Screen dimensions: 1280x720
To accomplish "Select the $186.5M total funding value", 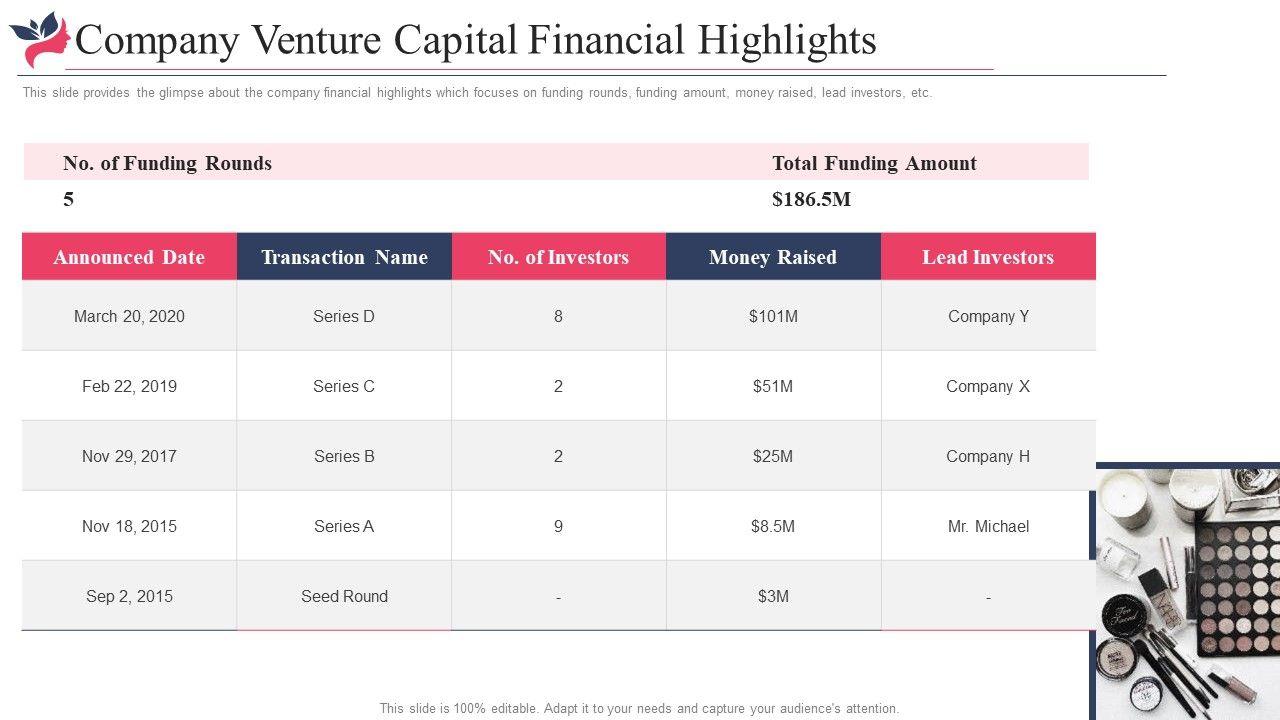I will (811, 199).
